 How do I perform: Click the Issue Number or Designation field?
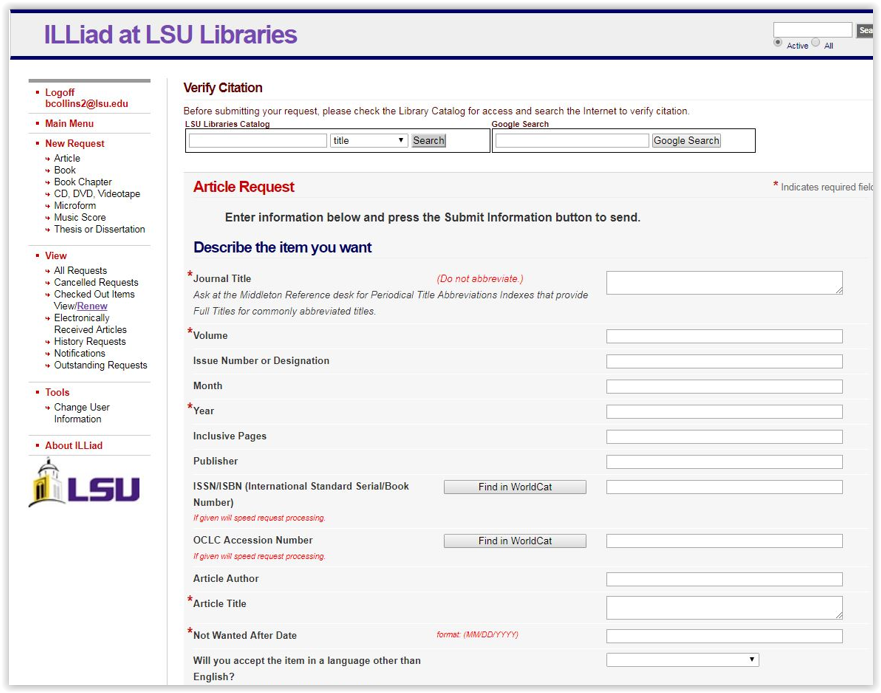pyautogui.click(x=724, y=361)
